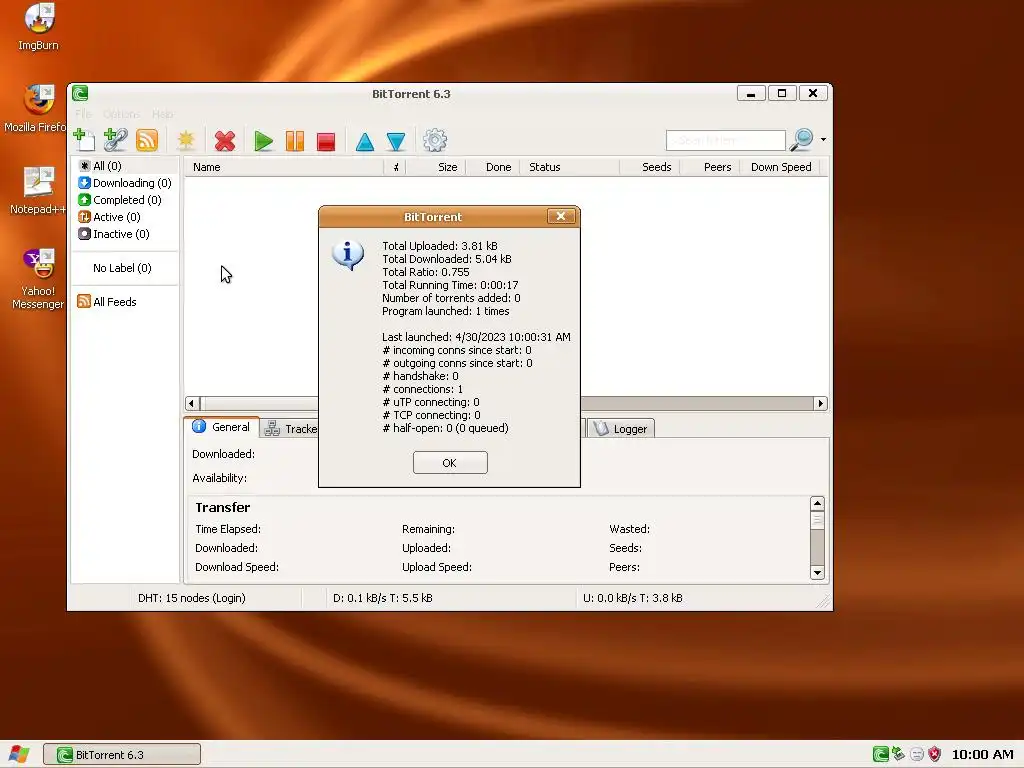Click Add Torrent from URL icon
Screen dimensions: 1024x768
click(x=116, y=140)
